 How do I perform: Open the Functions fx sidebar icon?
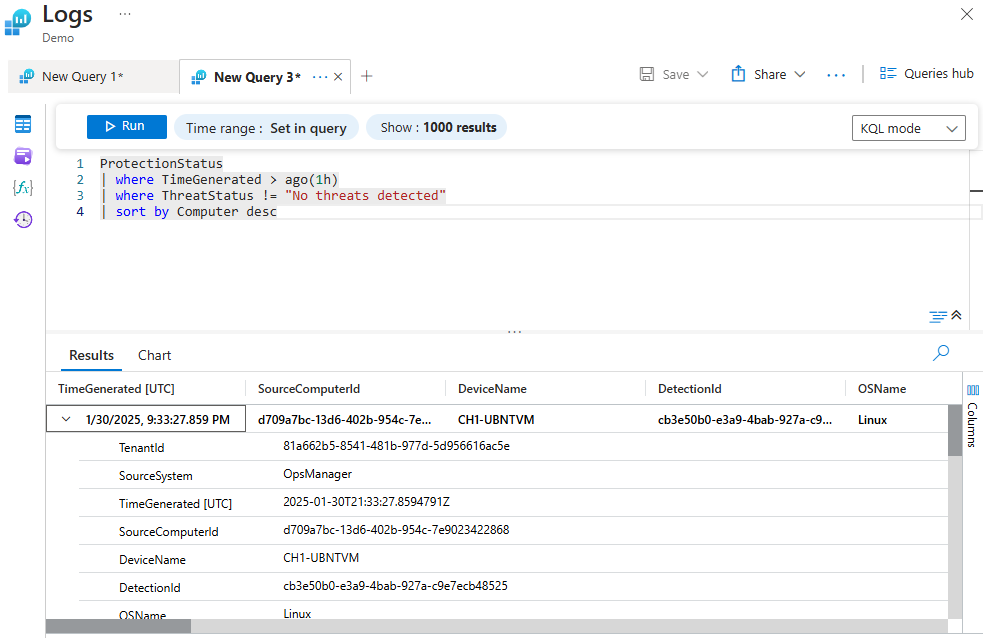click(23, 187)
